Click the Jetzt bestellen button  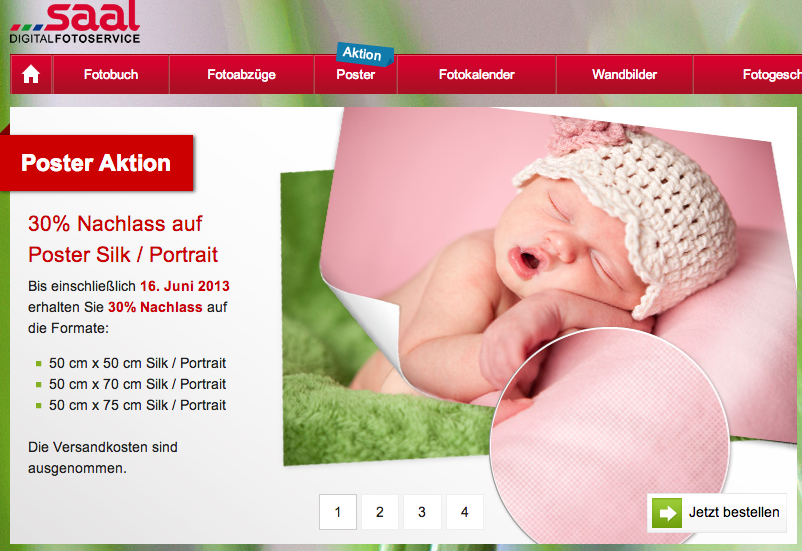pos(717,513)
